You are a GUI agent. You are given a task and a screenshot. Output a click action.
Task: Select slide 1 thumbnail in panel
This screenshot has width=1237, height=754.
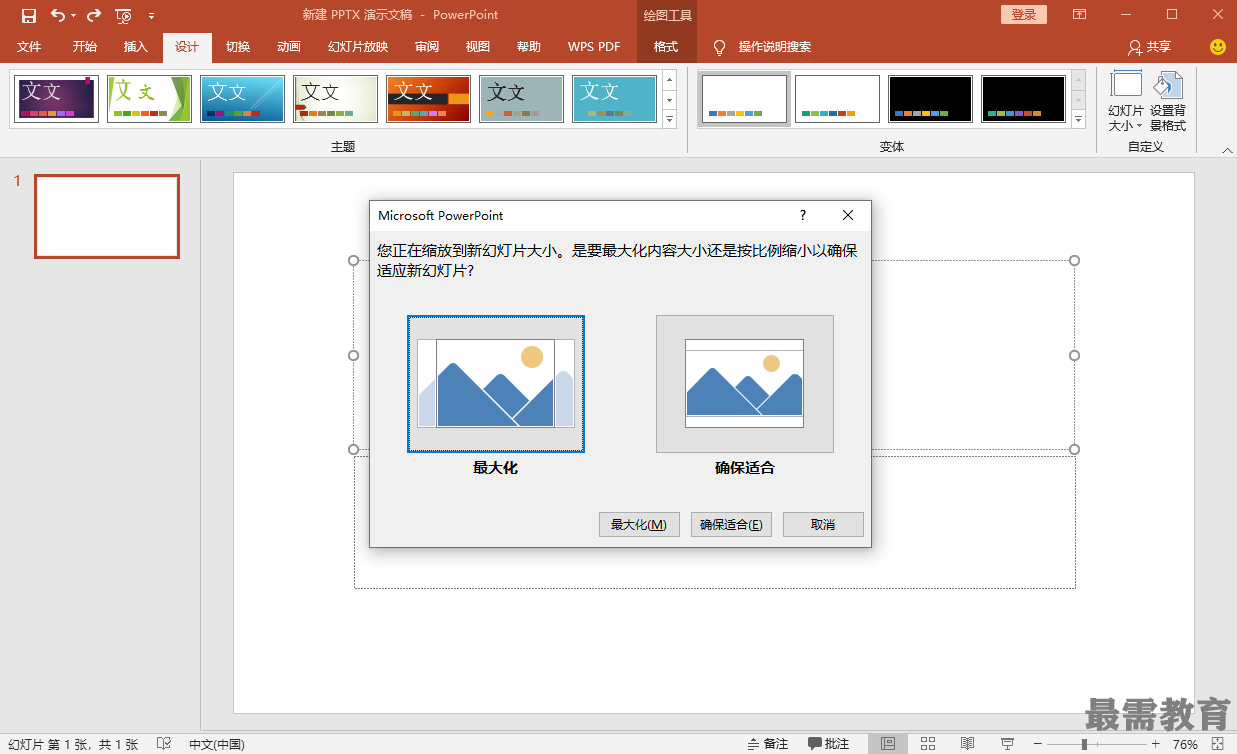click(107, 216)
